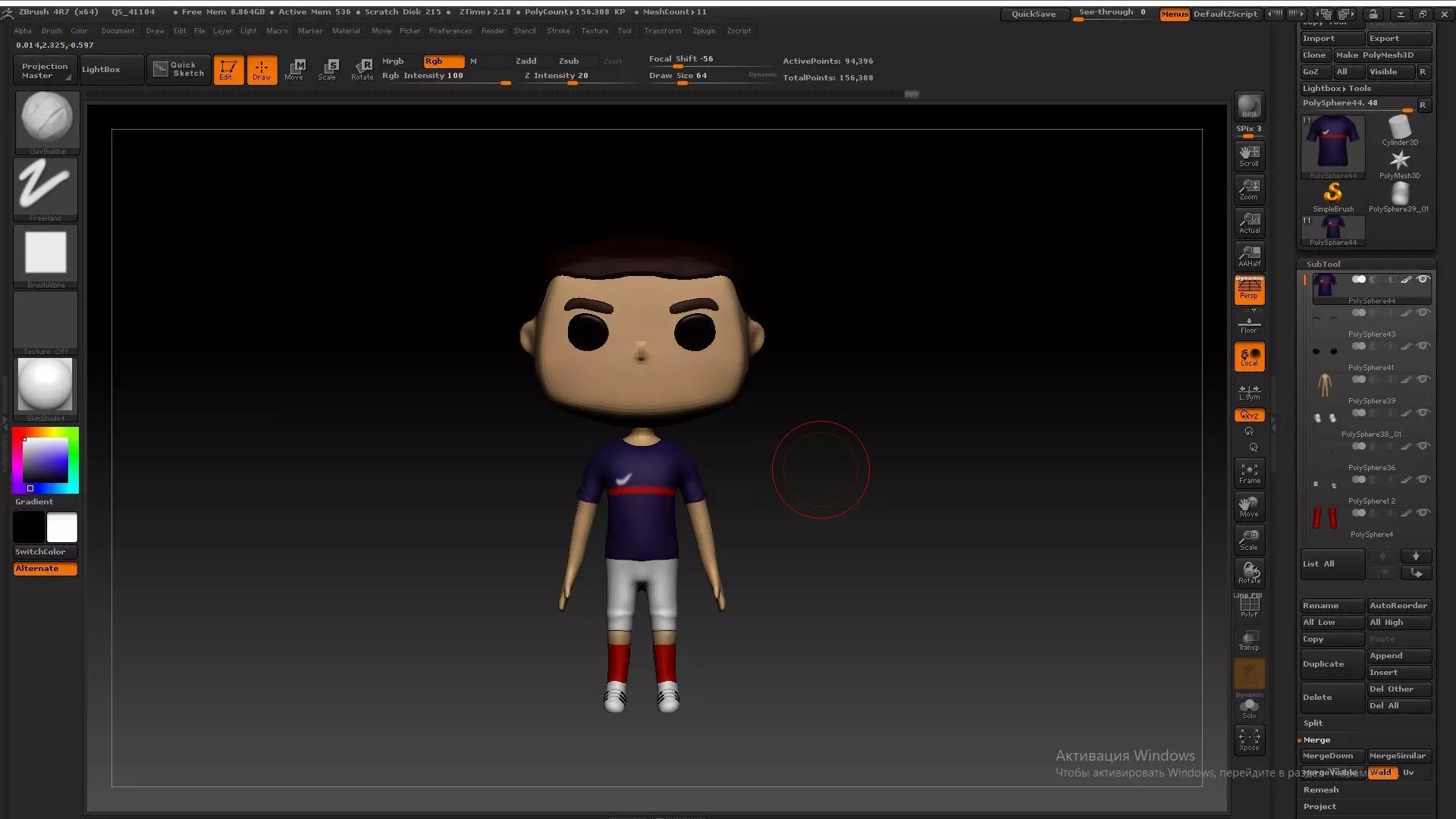Screen dimensions: 1456x819
Task: Click the AAHalf icon
Action: click(x=1249, y=256)
